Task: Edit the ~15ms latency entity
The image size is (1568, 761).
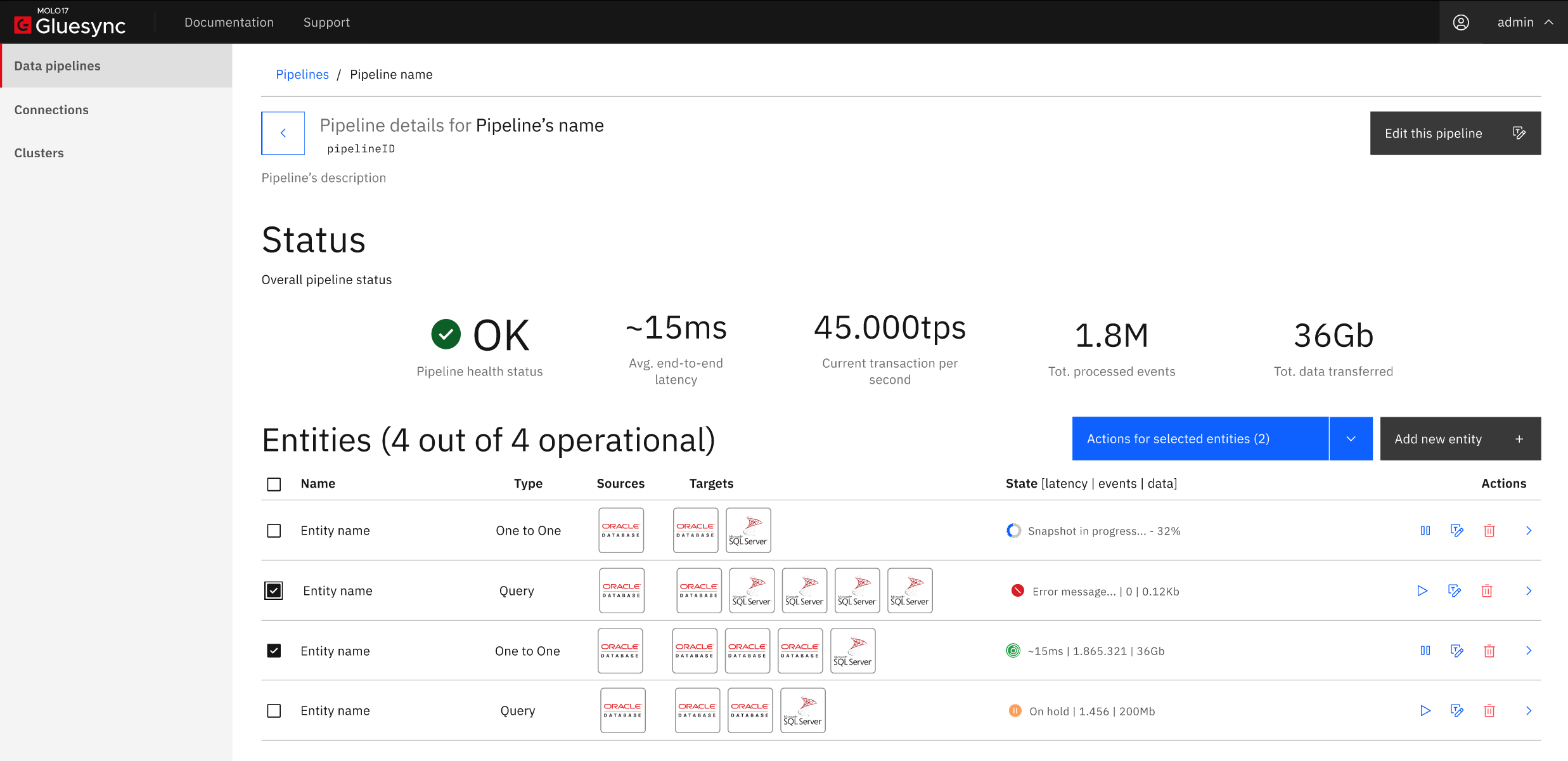Action: (x=1457, y=651)
